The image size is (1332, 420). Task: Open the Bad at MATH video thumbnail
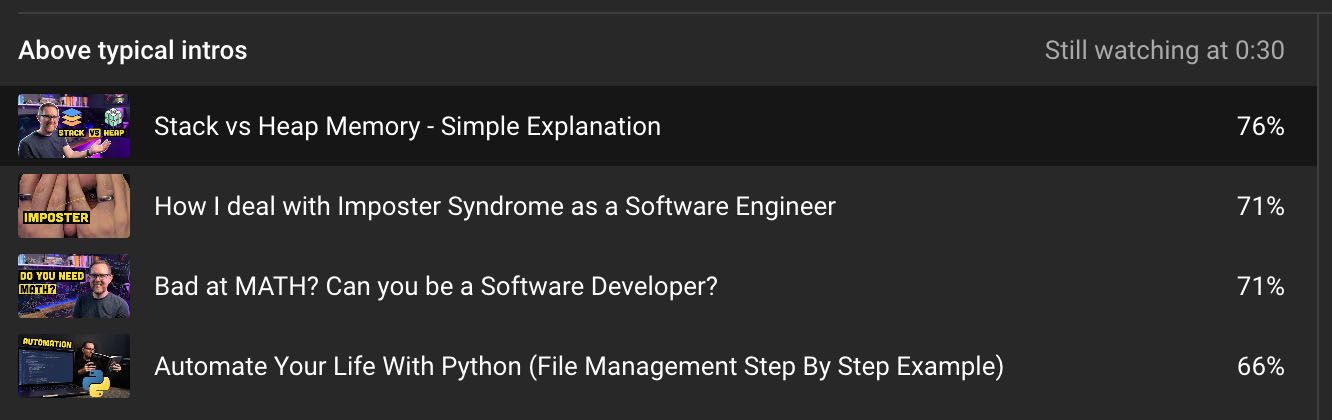point(74,286)
